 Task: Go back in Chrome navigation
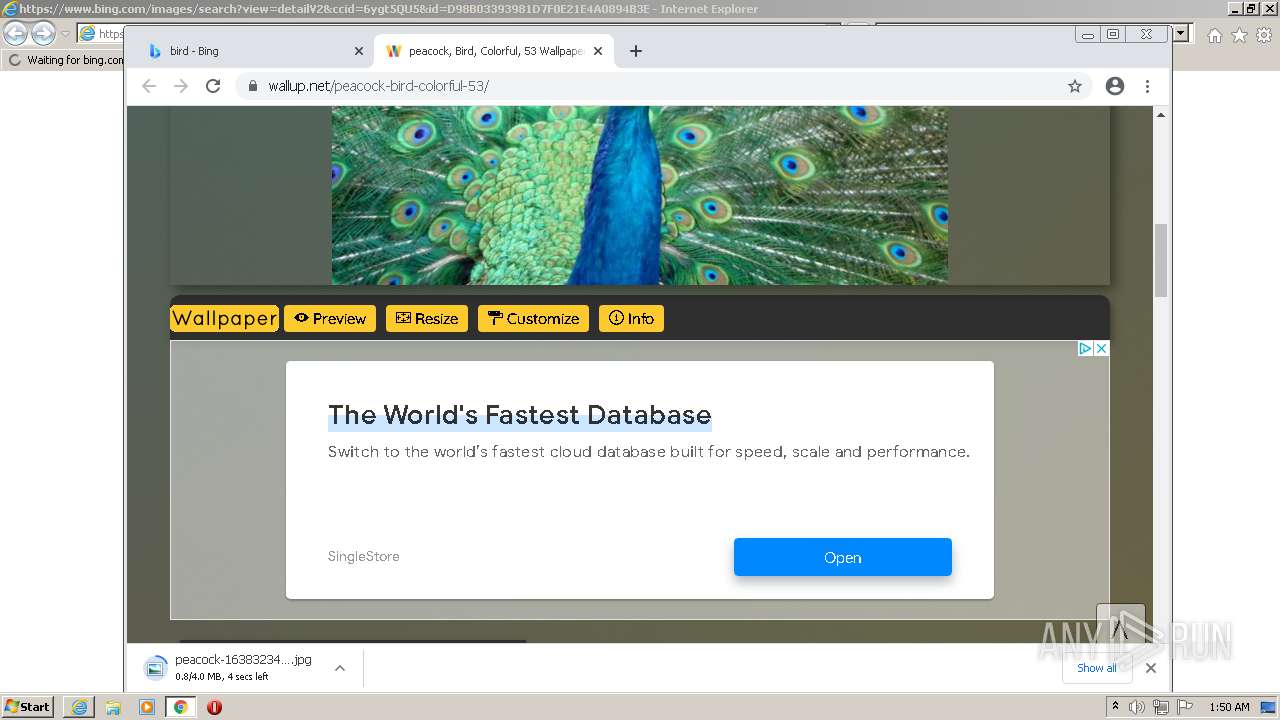pos(149,86)
